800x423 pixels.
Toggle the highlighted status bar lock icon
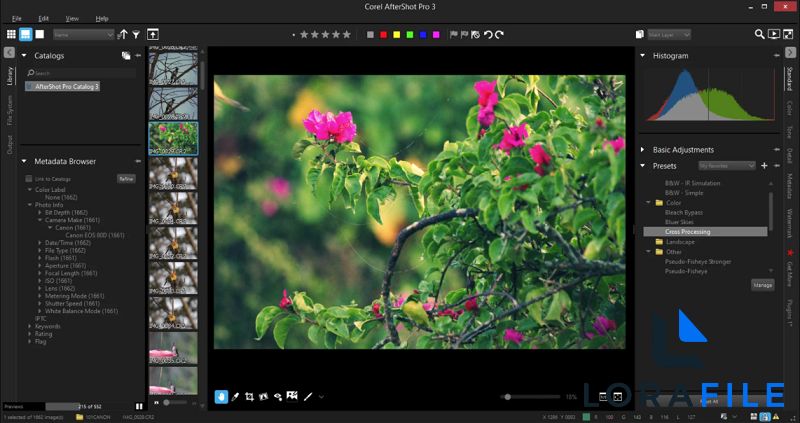[765, 417]
